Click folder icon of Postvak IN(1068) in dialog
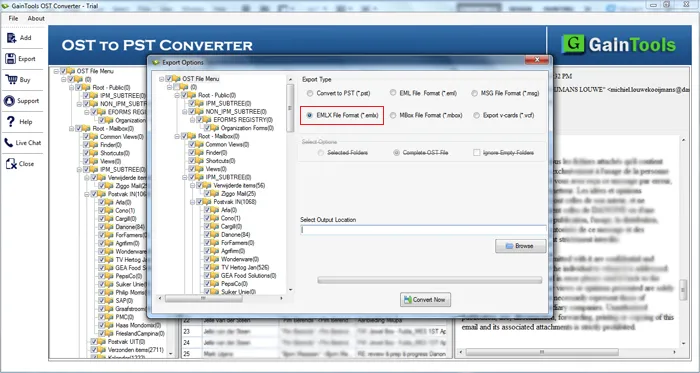This screenshot has height=373, width=700. tap(208, 202)
